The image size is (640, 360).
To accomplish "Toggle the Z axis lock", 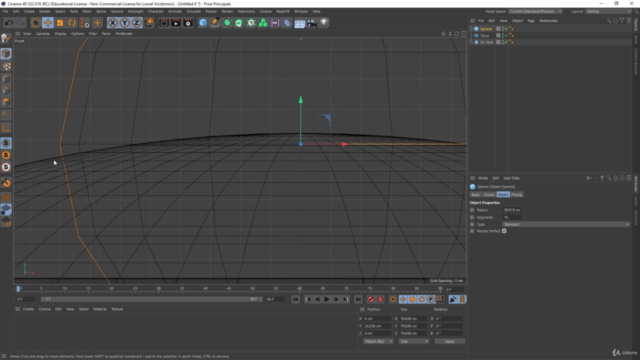I will click(136, 23).
